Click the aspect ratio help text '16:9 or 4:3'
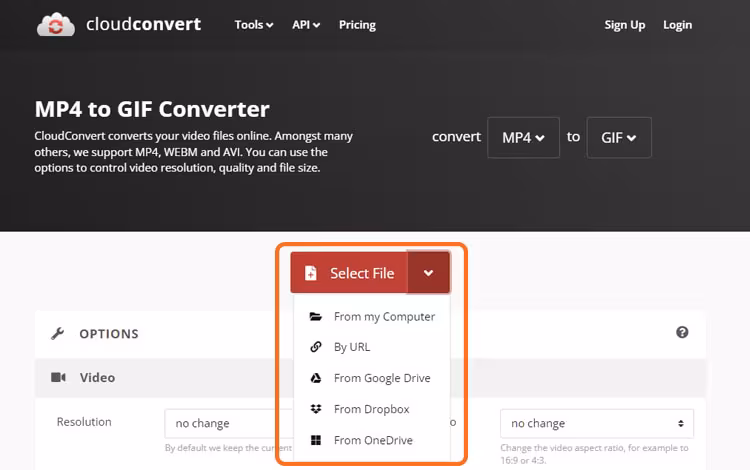750x470 pixels. (523, 461)
